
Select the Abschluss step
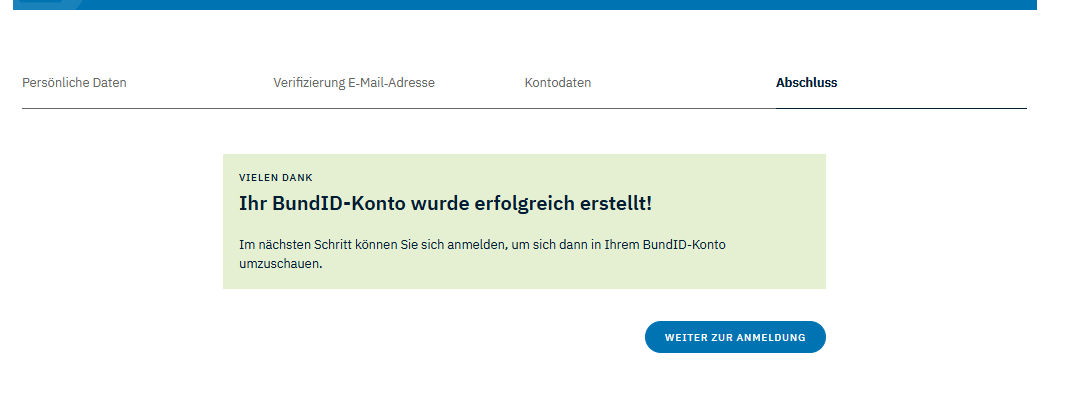806,83
